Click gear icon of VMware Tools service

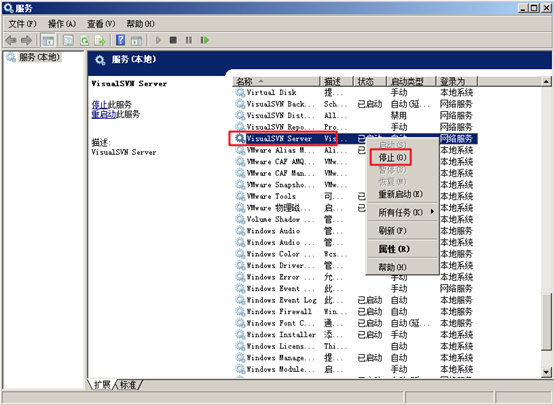point(240,196)
